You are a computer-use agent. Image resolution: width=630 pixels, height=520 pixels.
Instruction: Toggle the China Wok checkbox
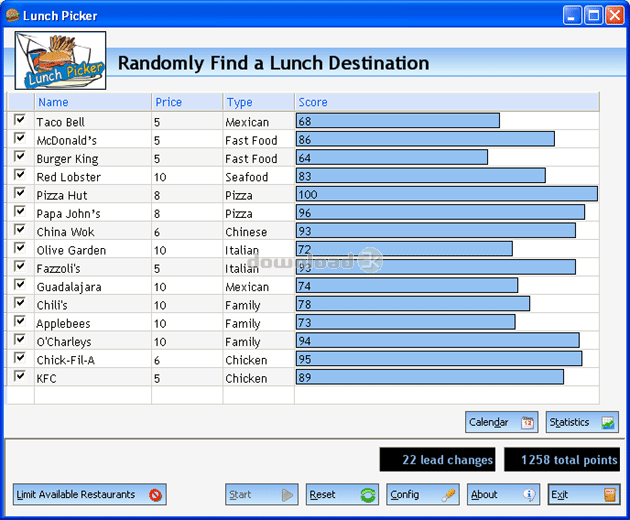19,229
